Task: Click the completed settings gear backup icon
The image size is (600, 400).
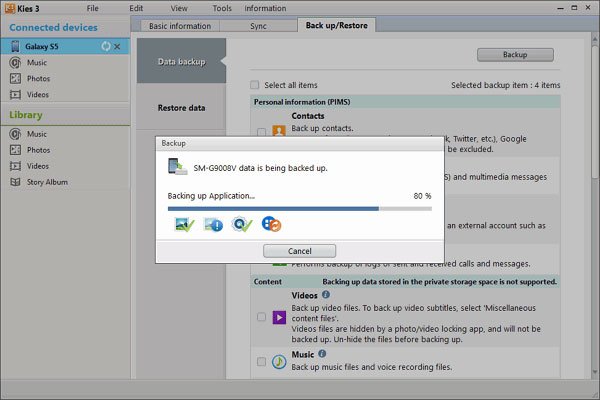Action: point(242,224)
